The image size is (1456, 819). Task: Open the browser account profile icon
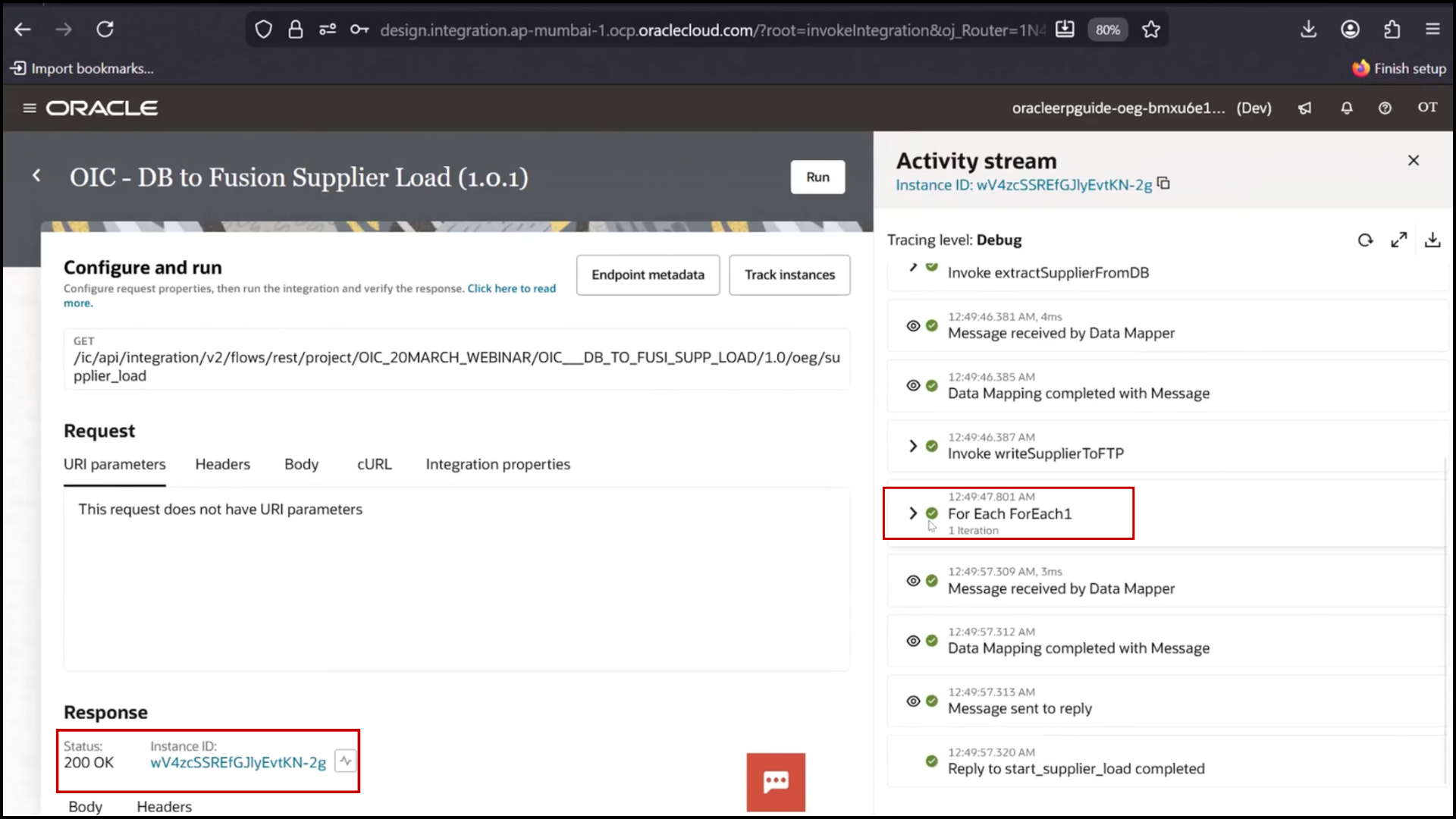pos(1350,30)
